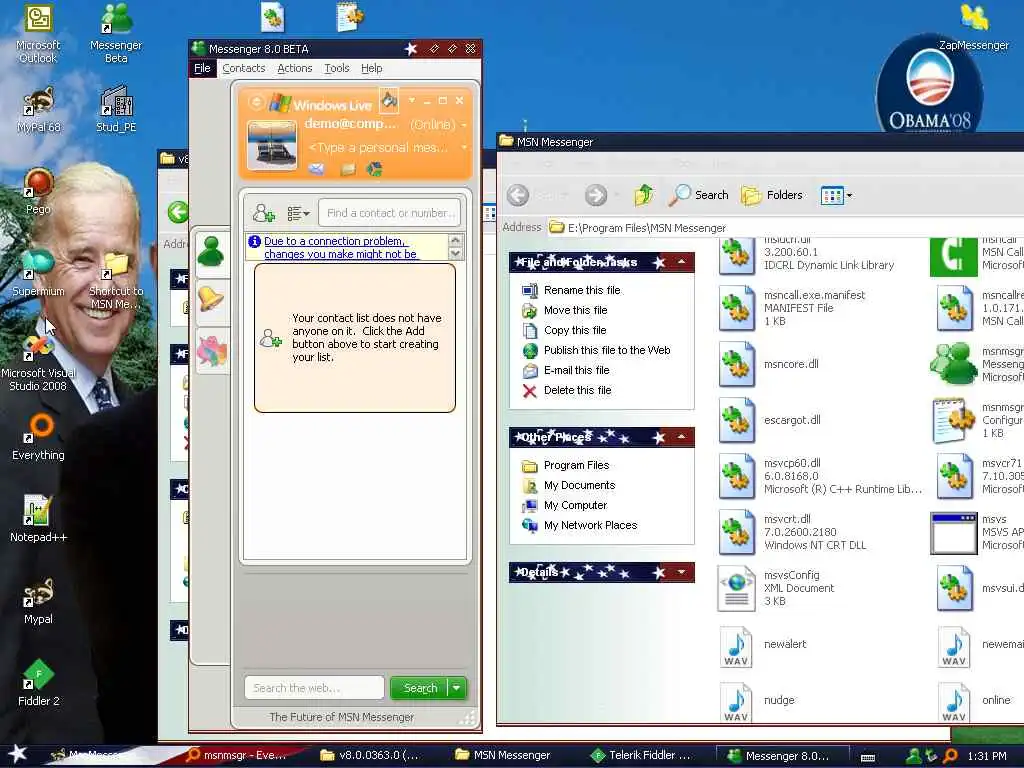Open the connection problem notice link
1024x768 pixels.
340,248
